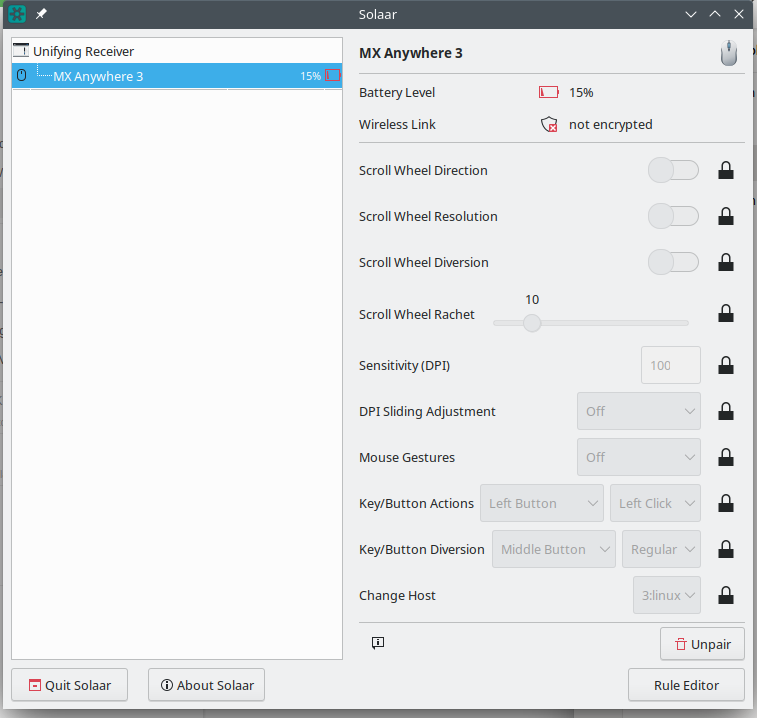Unpair the MX Anywhere 3 device
The height and width of the screenshot is (718, 757).
[x=702, y=644]
